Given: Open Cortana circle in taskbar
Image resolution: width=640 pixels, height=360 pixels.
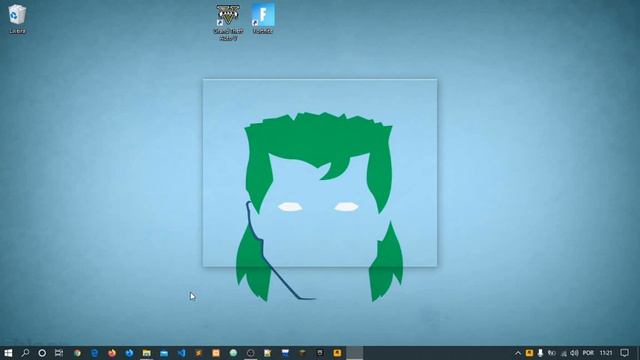Looking at the screenshot, I should [42, 353].
